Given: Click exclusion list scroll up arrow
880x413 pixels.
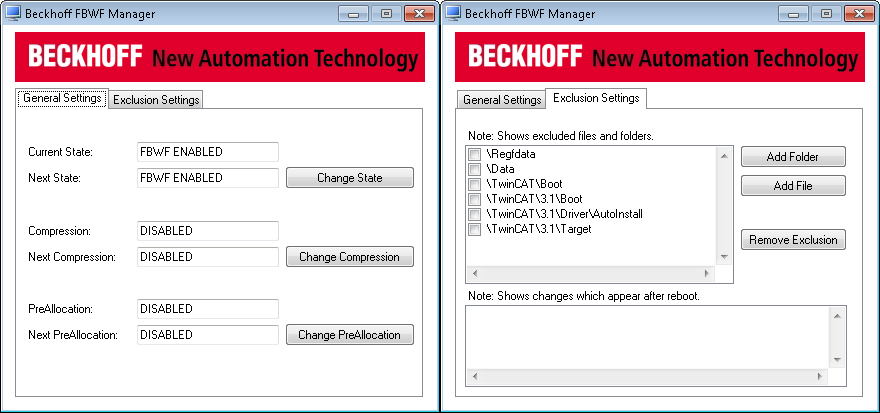Looking at the screenshot, I should (724, 155).
